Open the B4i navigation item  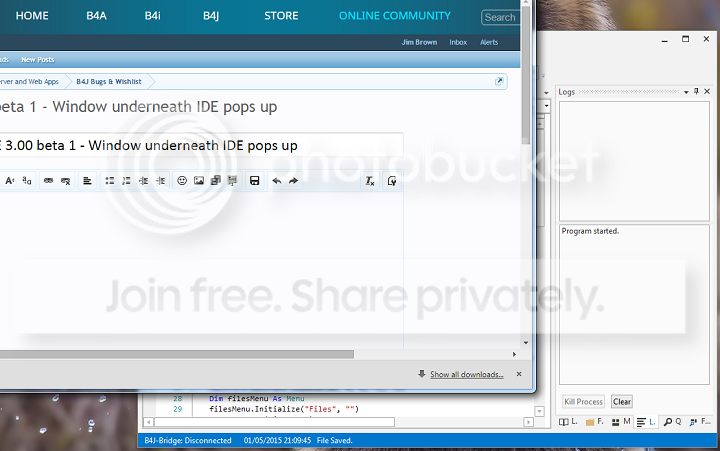(x=152, y=16)
